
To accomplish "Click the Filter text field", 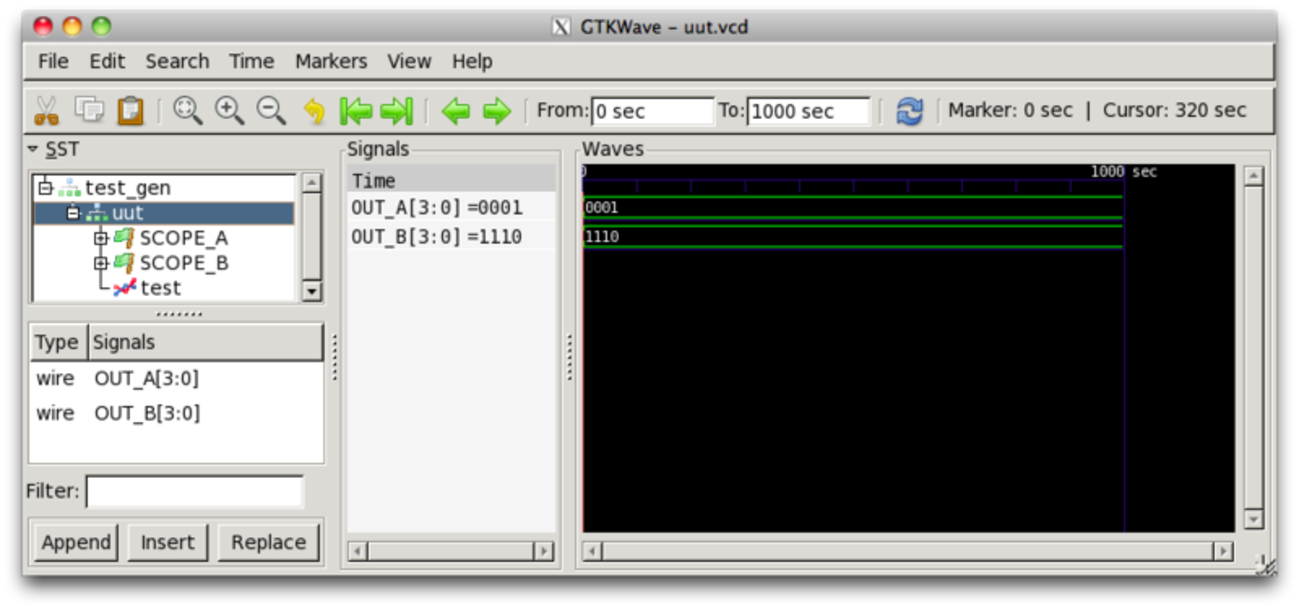I will click(x=194, y=491).
